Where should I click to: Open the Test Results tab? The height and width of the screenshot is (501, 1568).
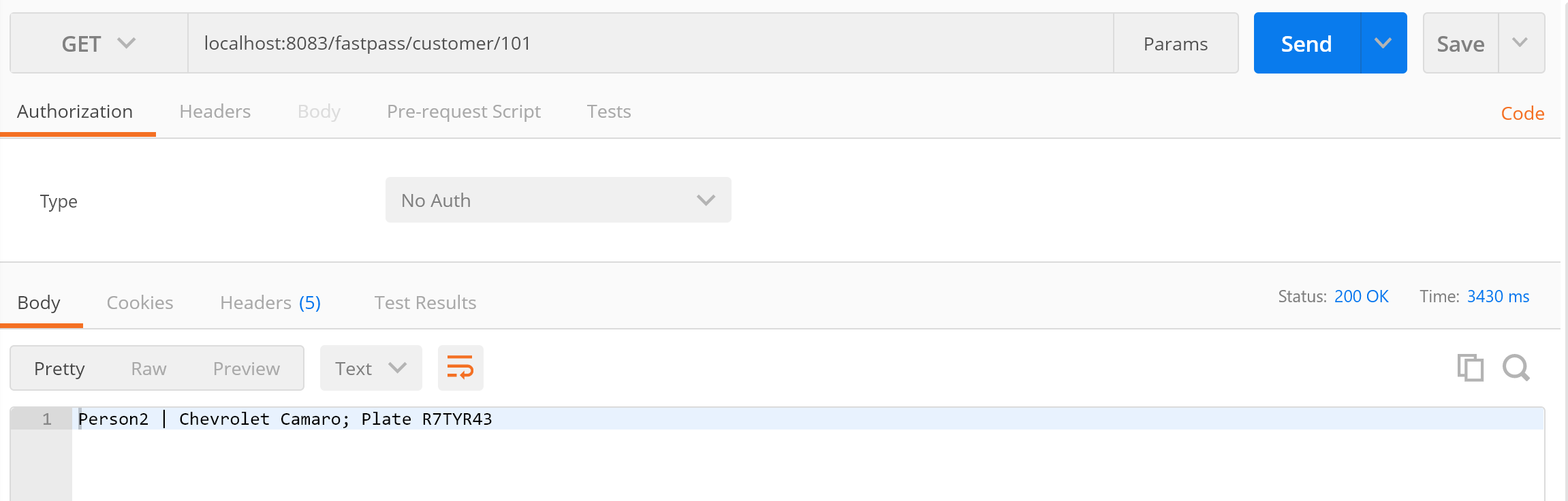(425, 303)
